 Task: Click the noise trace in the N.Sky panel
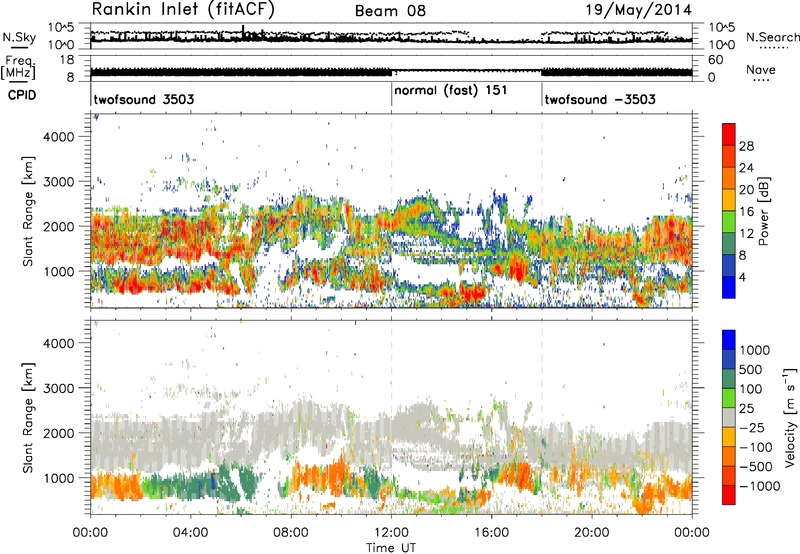[391, 38]
